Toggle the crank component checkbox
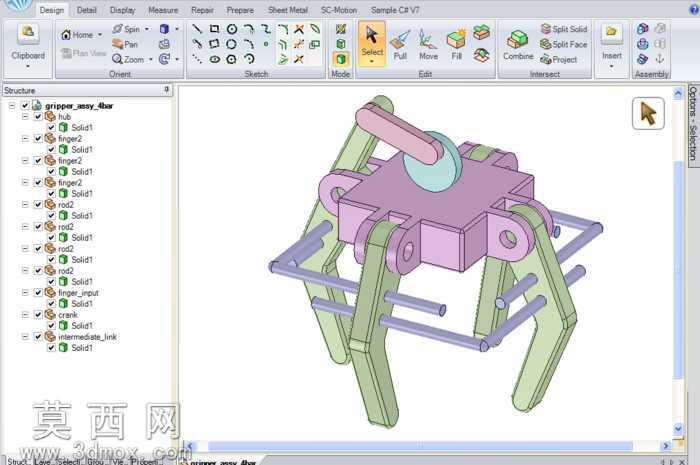Screen dimensions: 700x465 click(38, 315)
